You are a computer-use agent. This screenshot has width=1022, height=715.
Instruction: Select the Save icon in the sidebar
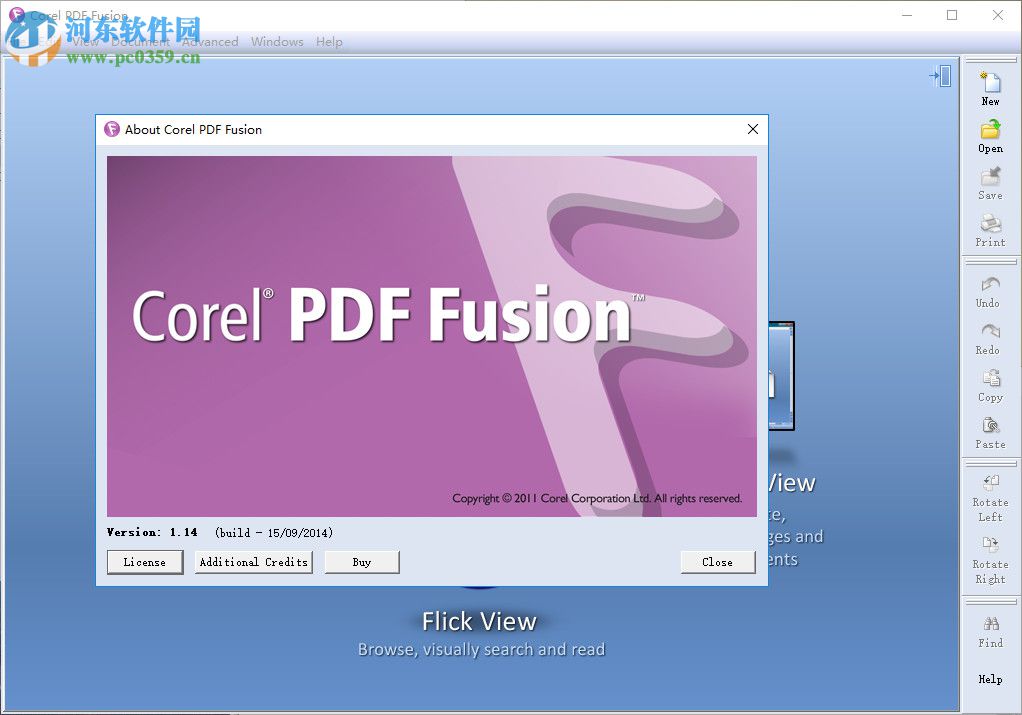click(989, 184)
